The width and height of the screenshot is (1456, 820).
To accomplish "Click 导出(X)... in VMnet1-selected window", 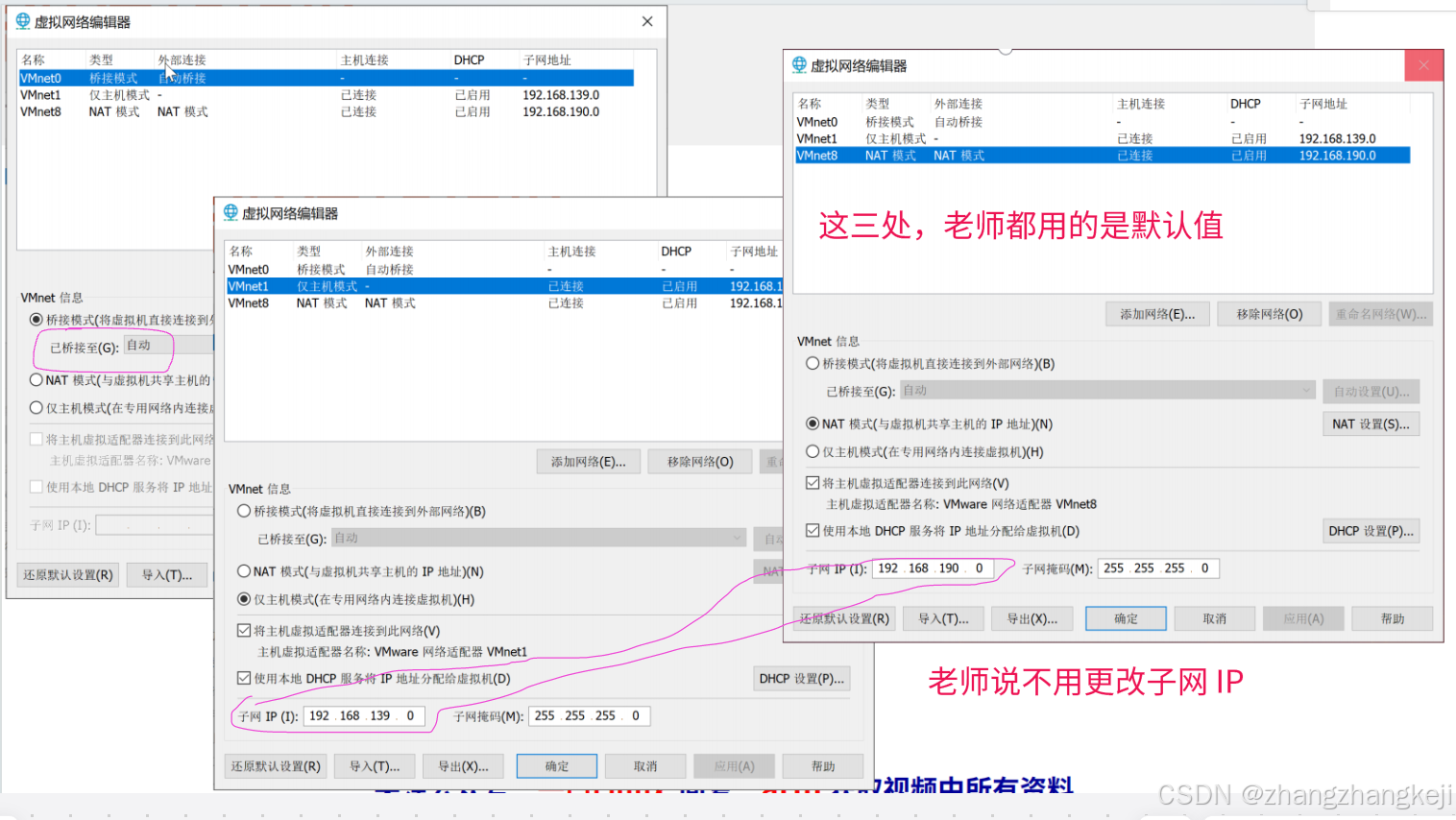I will coord(464,766).
